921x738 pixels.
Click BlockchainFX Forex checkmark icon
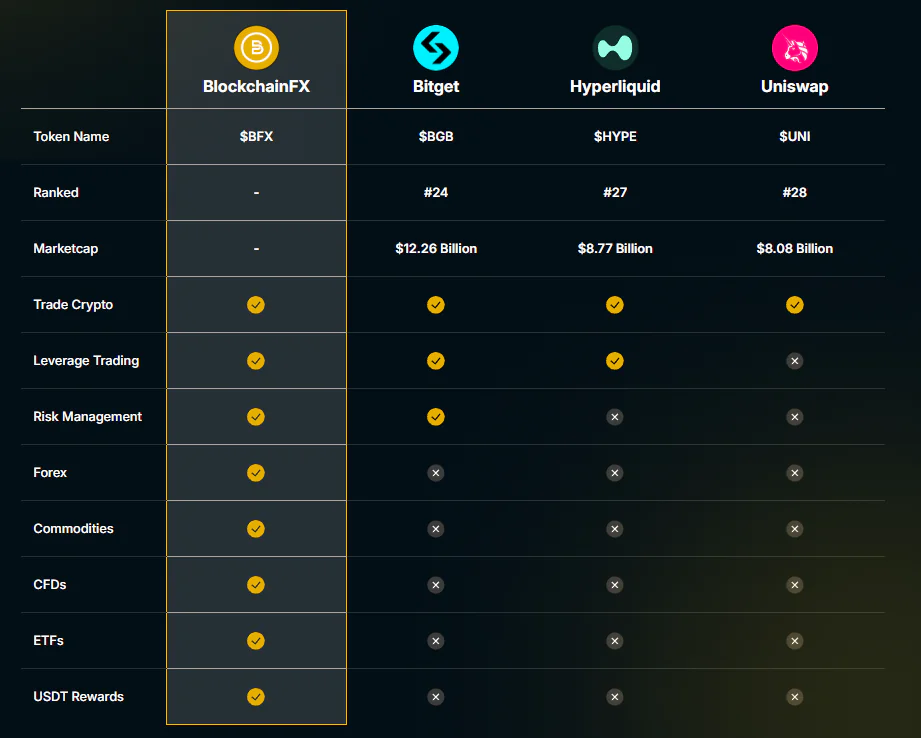[x=256, y=472]
